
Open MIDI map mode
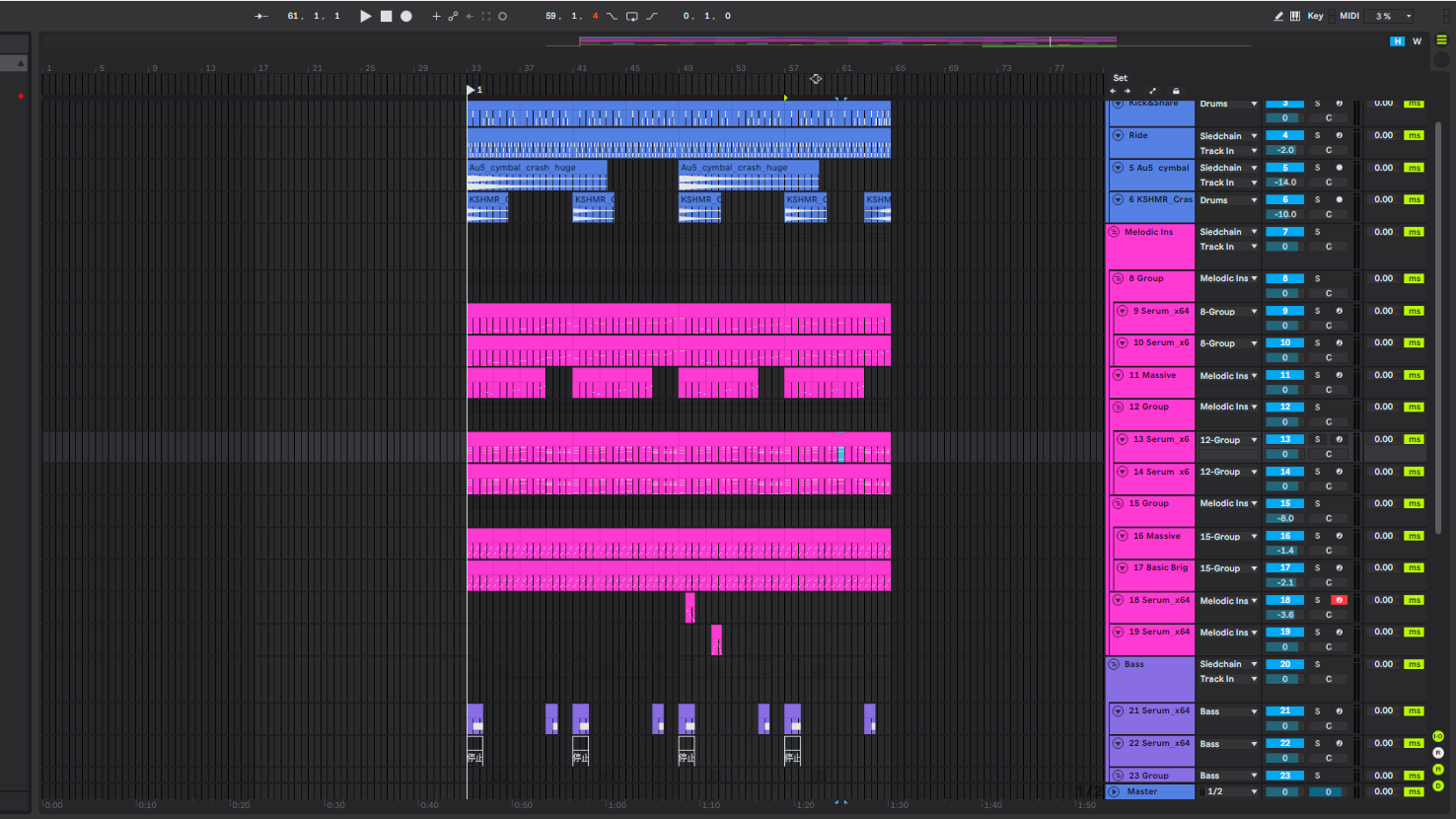[1349, 16]
